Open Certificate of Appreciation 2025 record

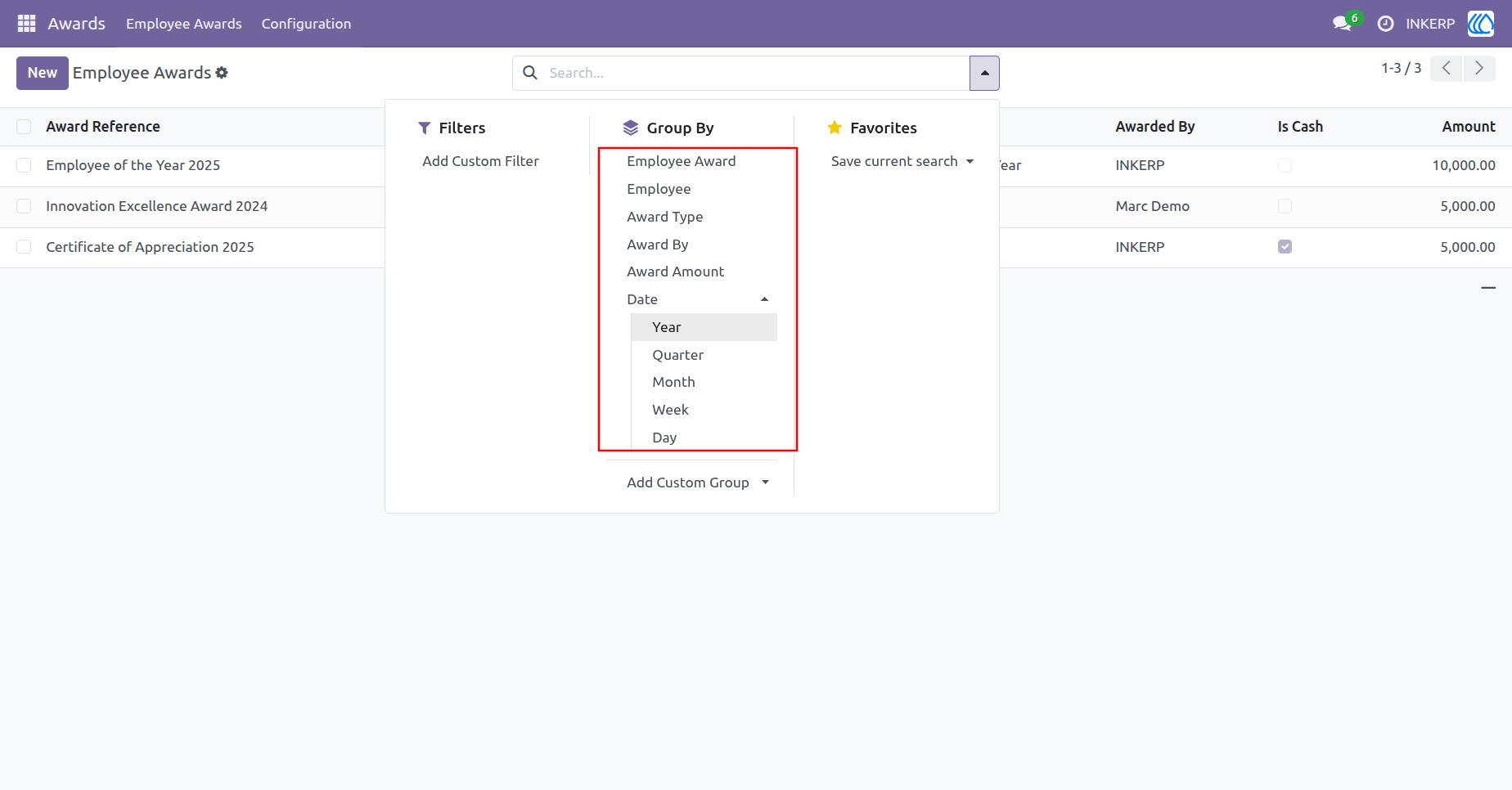[x=150, y=247]
